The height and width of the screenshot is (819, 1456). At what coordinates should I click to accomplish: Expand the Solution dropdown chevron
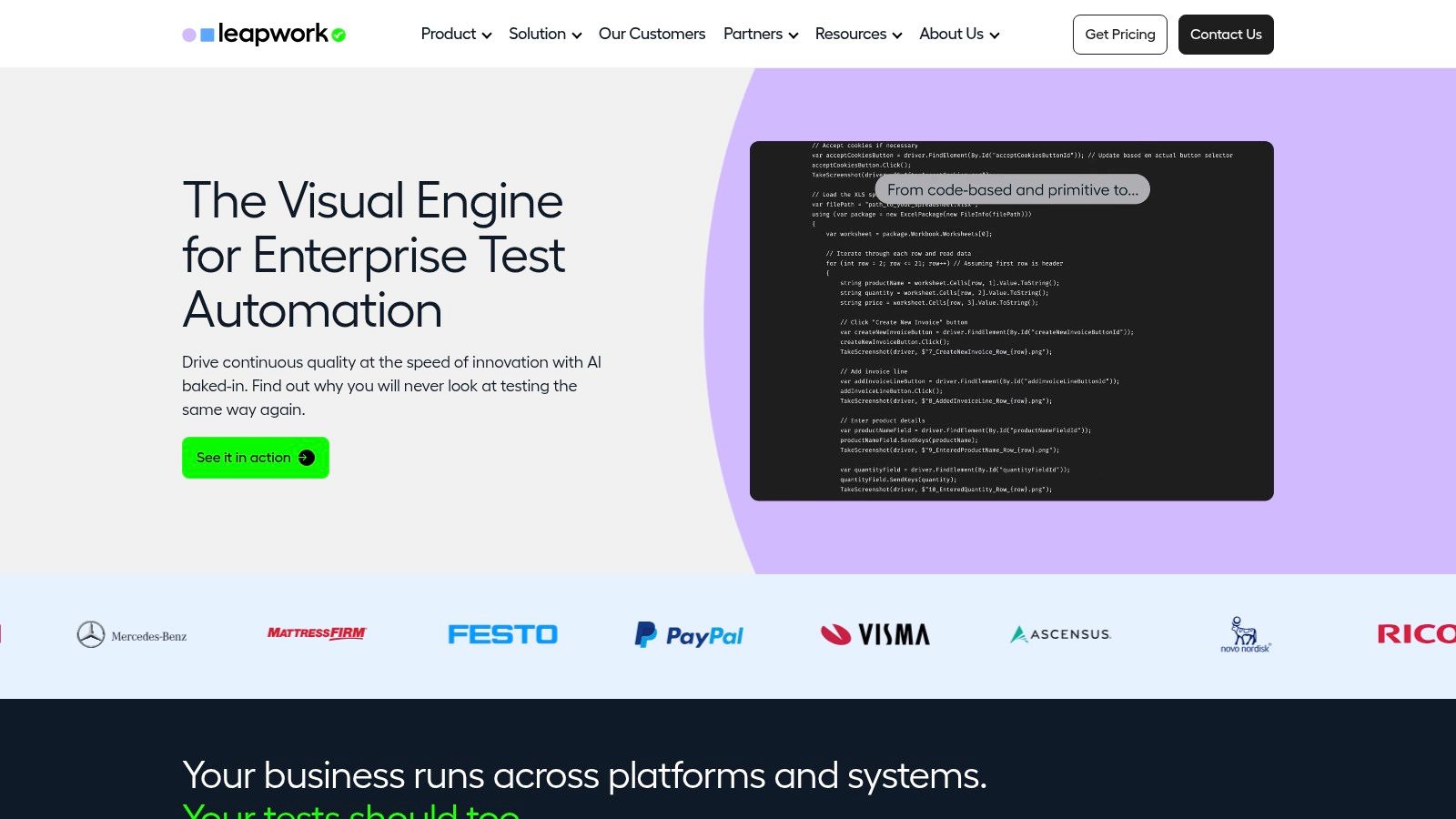(576, 35)
